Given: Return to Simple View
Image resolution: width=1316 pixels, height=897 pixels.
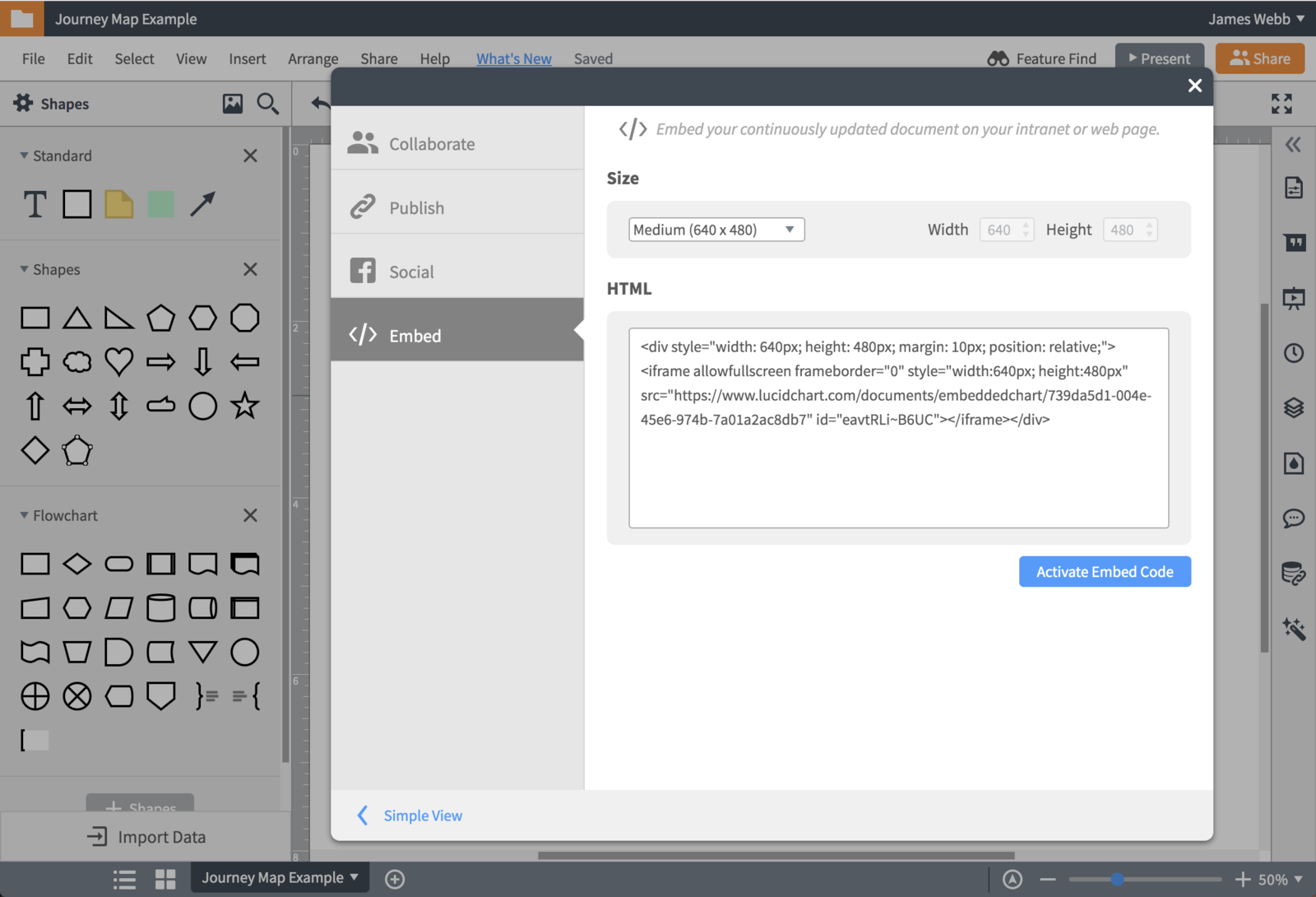Looking at the screenshot, I should [422, 815].
